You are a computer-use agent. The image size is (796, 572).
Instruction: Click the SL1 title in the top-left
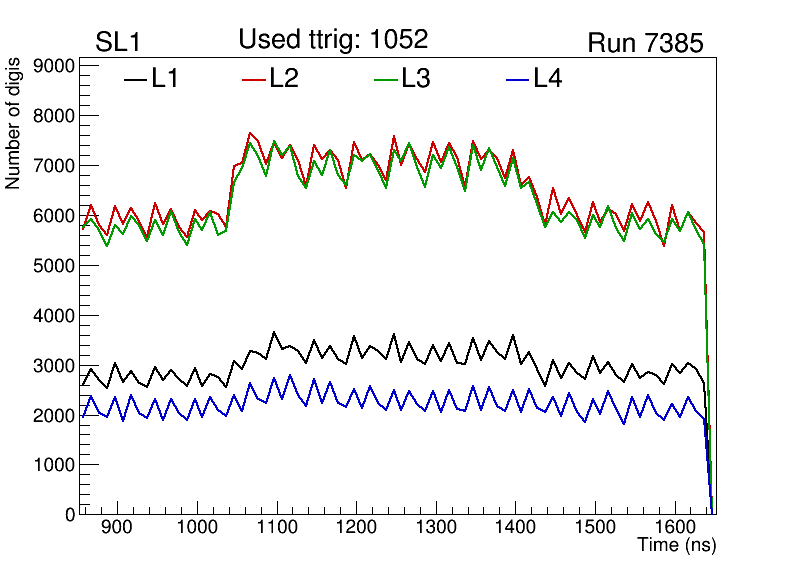click(121, 43)
